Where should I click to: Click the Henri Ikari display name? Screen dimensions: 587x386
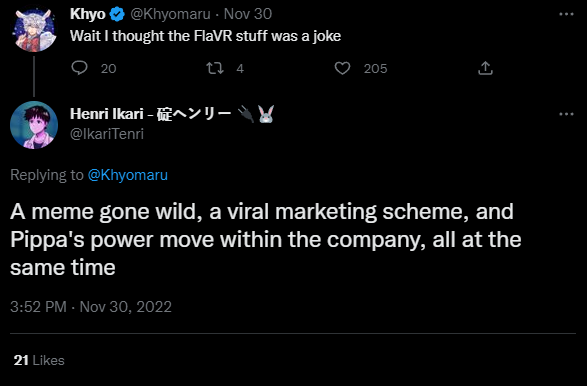[x=107, y=114]
